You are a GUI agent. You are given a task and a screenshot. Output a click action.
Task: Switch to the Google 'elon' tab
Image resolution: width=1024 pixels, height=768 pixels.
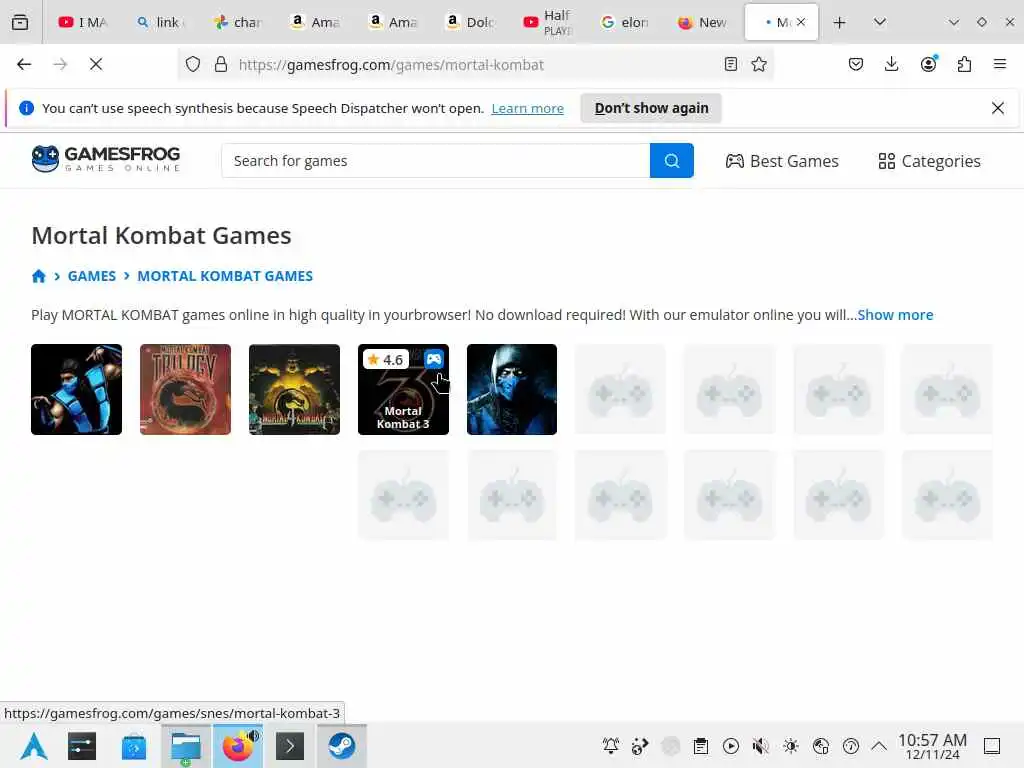coord(626,22)
